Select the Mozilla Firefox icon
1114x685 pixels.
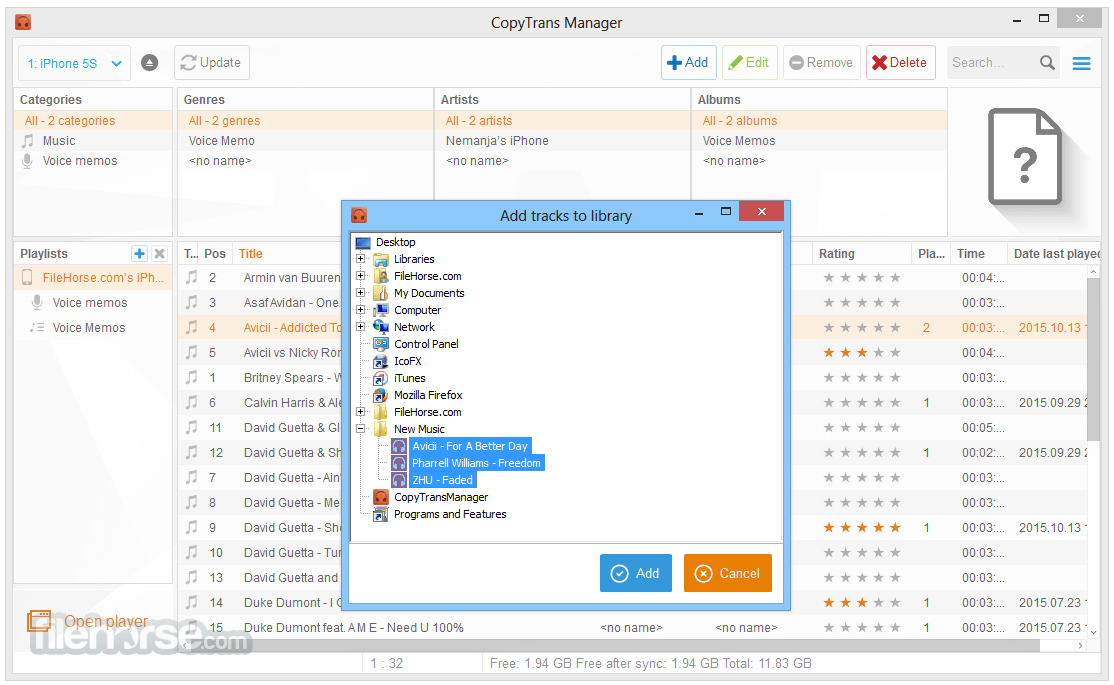click(x=382, y=395)
